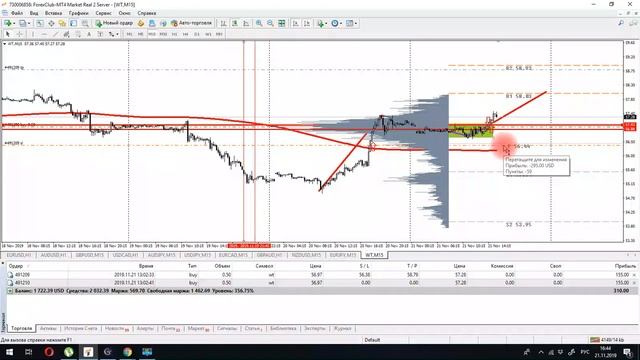Zoom out of the chart
Viewport: 640px width, 360px height.
coord(270,23)
